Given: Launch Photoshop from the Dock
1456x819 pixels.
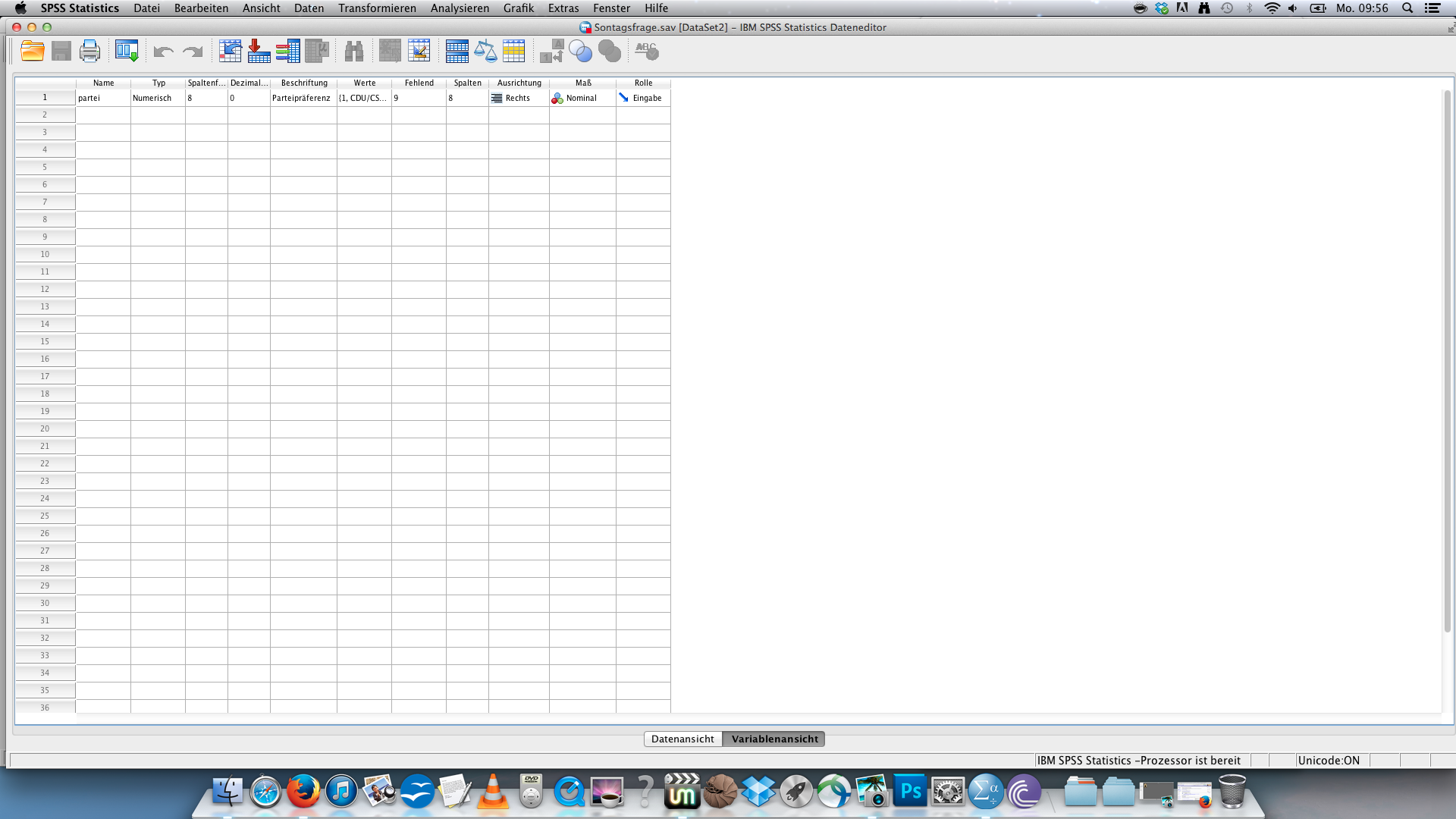Looking at the screenshot, I should [910, 792].
